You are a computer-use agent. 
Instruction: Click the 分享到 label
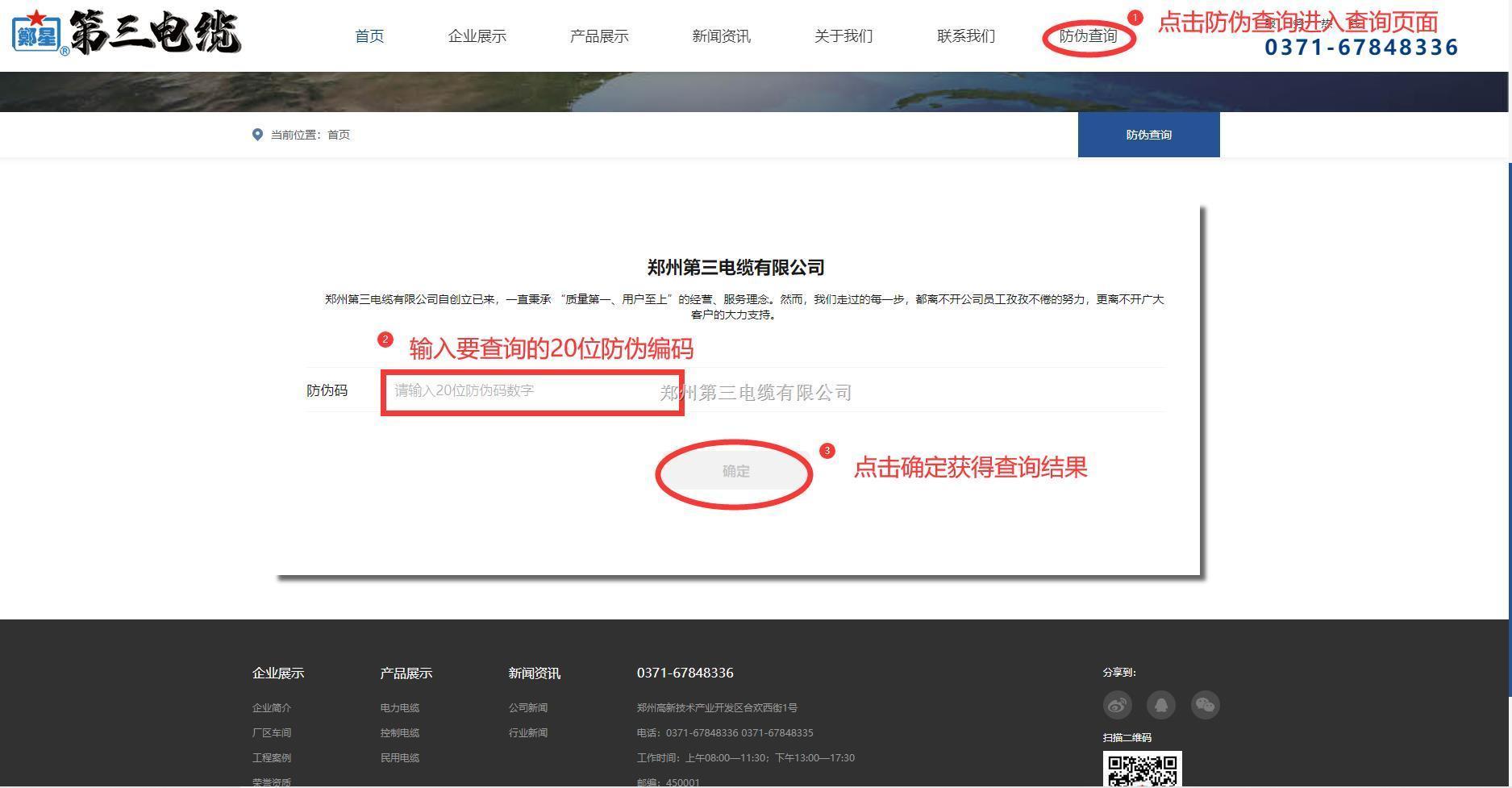[1119, 672]
